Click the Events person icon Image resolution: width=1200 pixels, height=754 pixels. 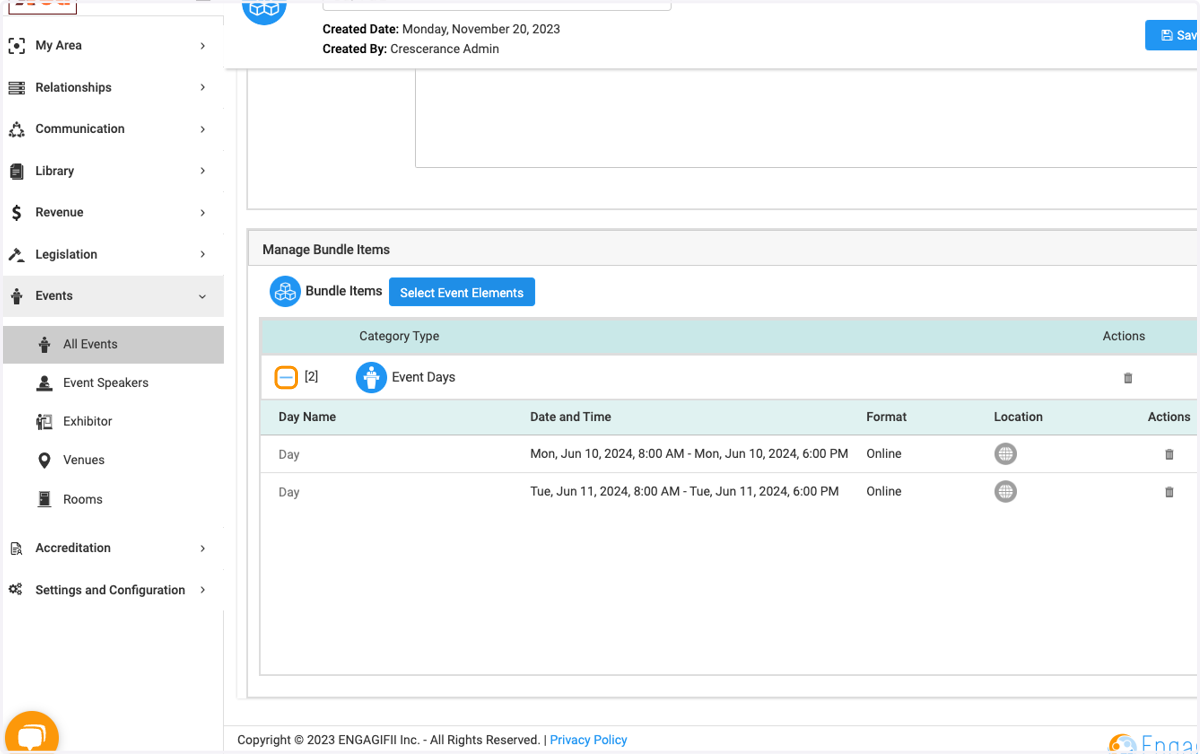[16, 296]
